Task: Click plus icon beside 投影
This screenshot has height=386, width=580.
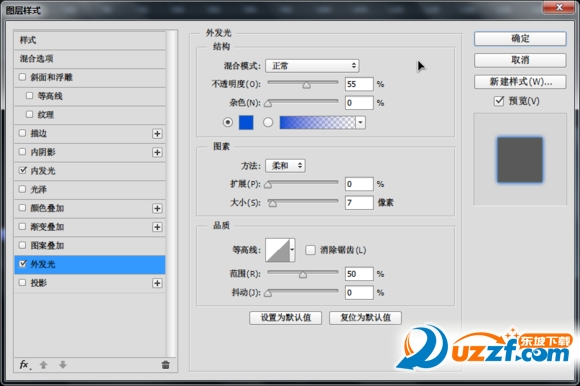Action: [157, 283]
